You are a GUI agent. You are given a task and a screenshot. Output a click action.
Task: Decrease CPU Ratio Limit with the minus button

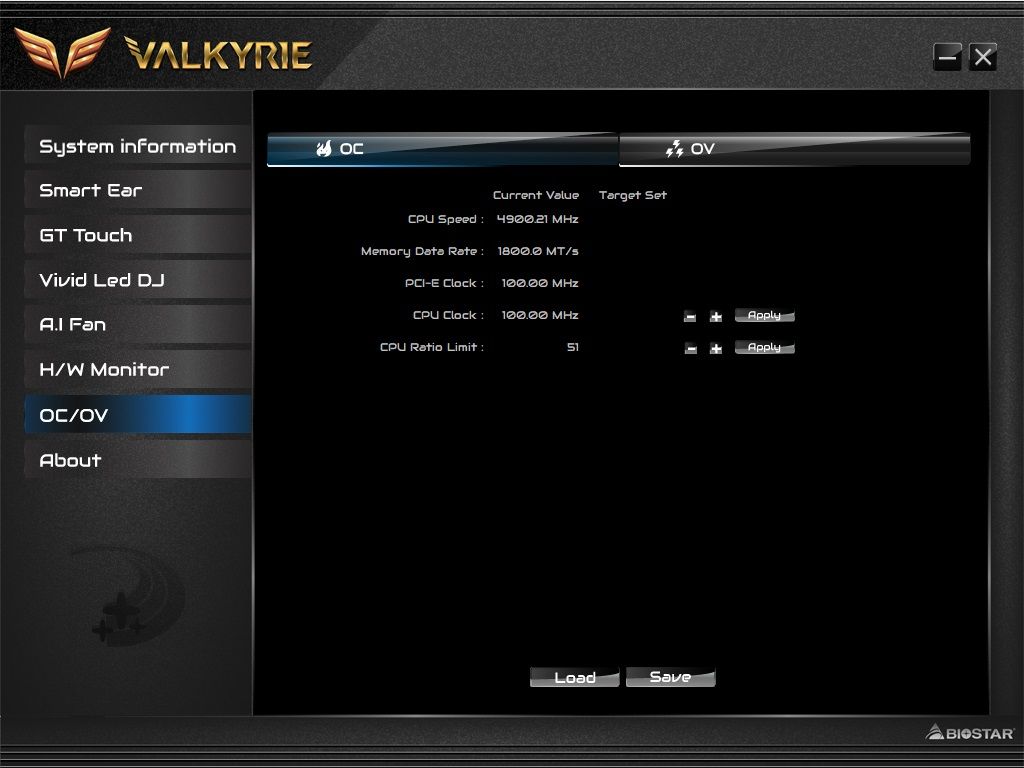[x=690, y=349]
